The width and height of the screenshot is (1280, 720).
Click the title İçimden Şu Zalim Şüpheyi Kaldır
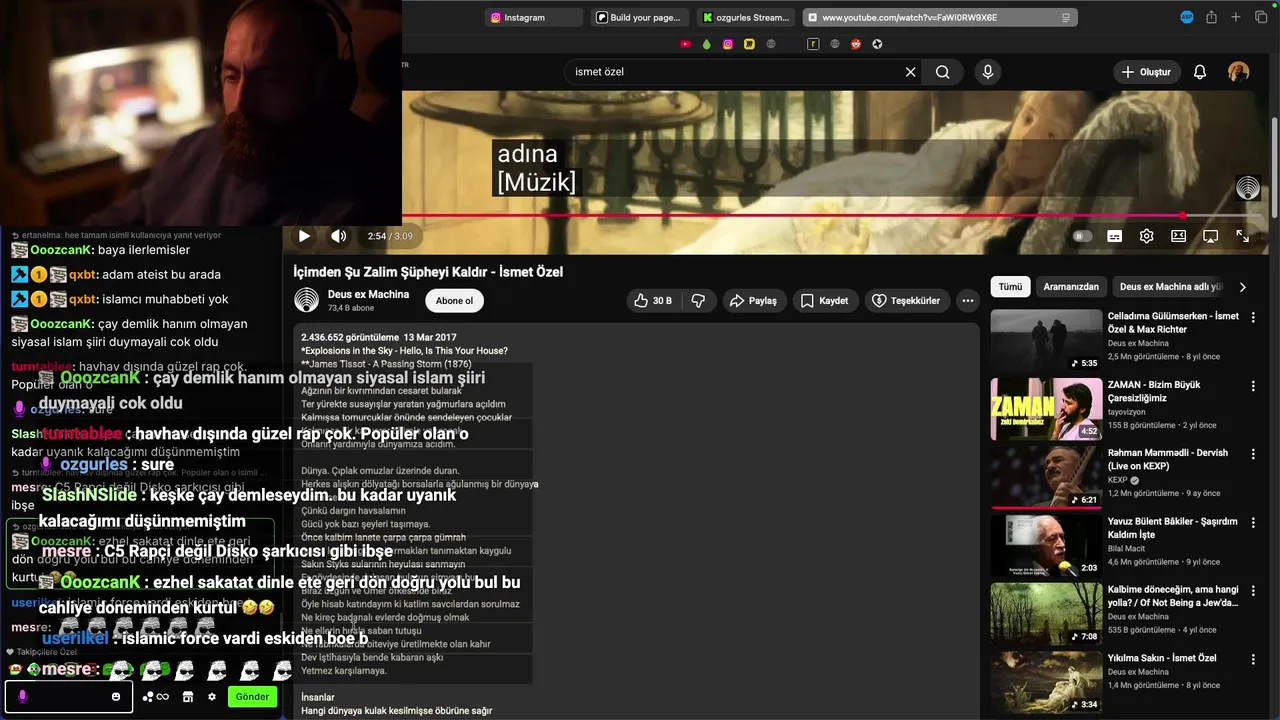click(428, 272)
